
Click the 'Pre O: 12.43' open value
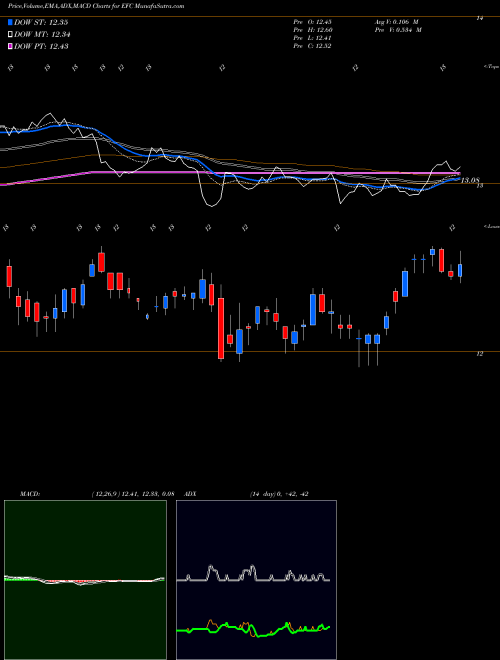pyautogui.click(x=312, y=22)
